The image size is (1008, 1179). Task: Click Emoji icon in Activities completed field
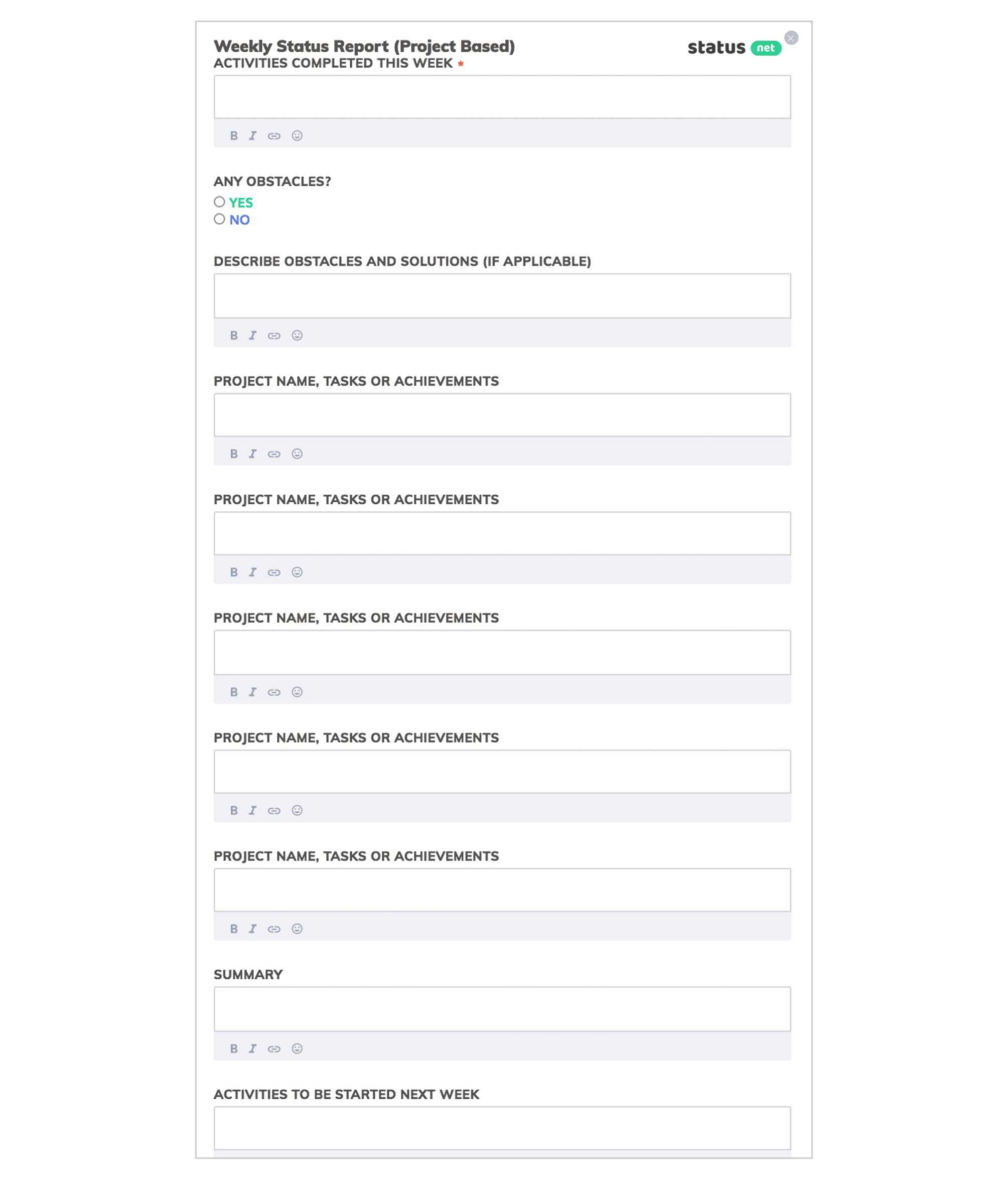coord(297,135)
